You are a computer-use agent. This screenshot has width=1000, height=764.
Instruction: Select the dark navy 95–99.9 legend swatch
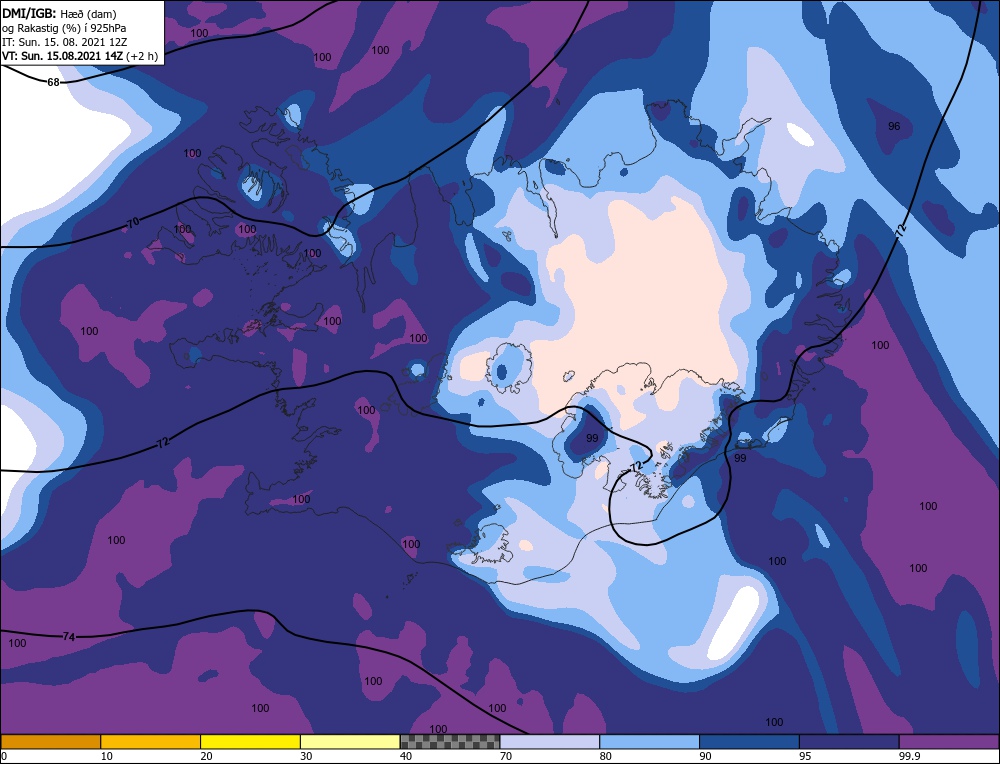tap(849, 742)
